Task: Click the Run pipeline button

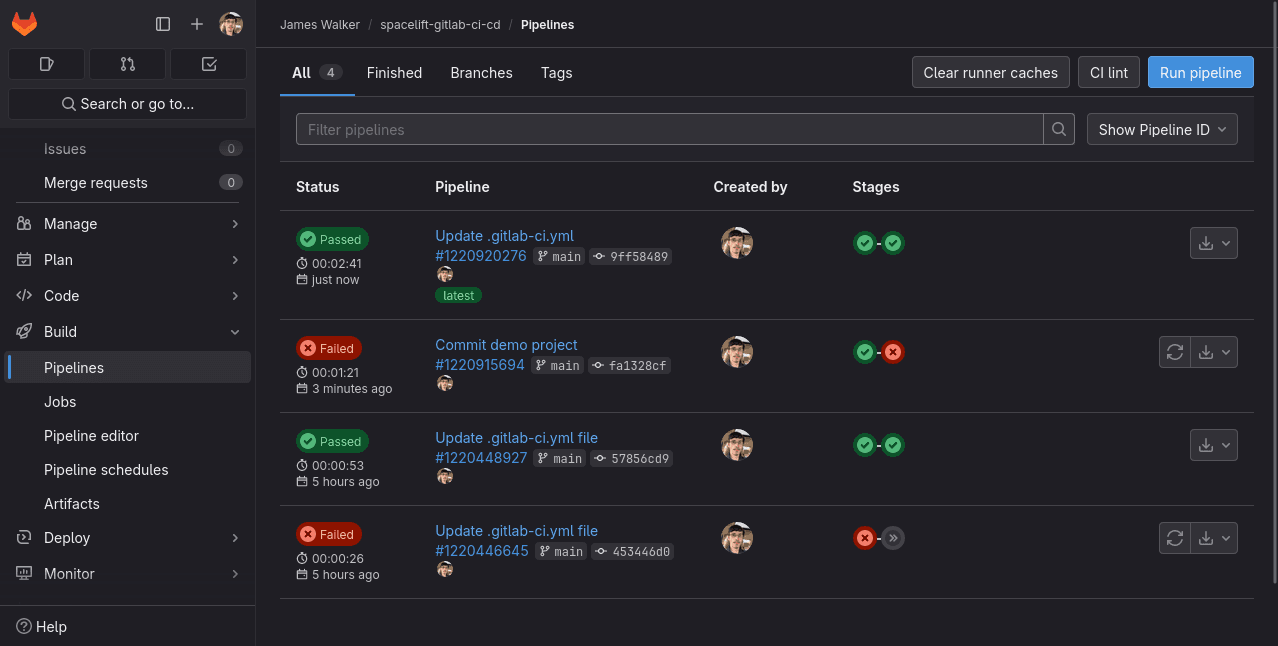Action: click(1200, 72)
